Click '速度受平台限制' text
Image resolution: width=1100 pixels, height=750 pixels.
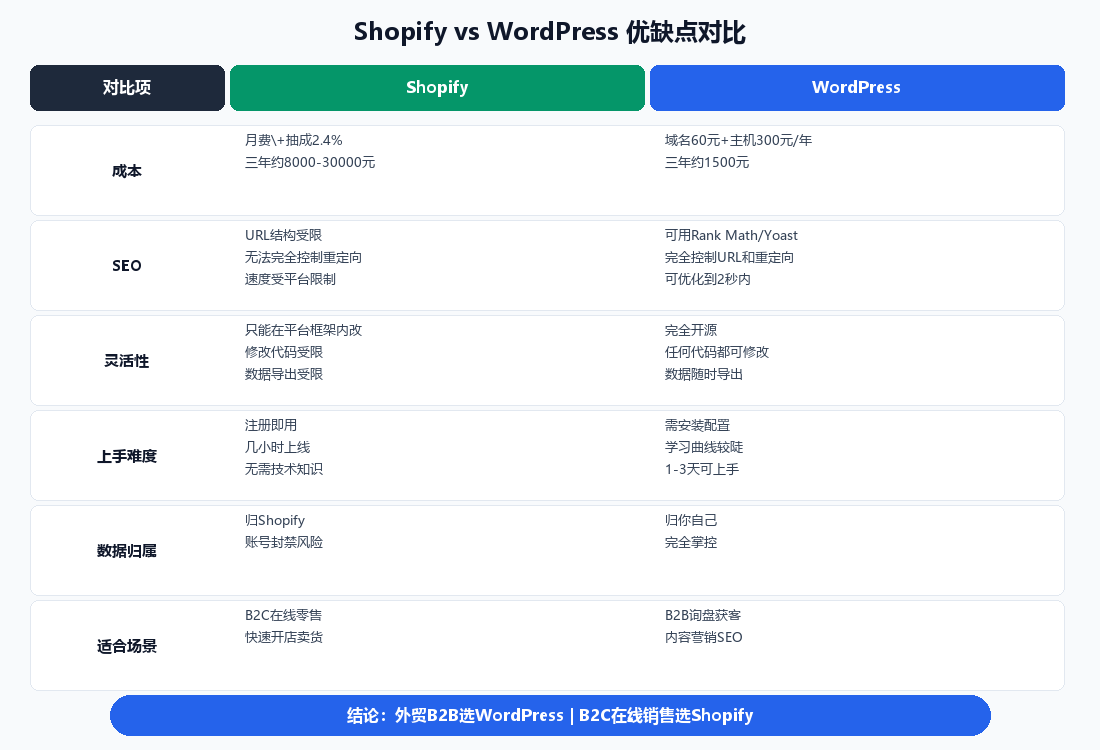(x=290, y=279)
